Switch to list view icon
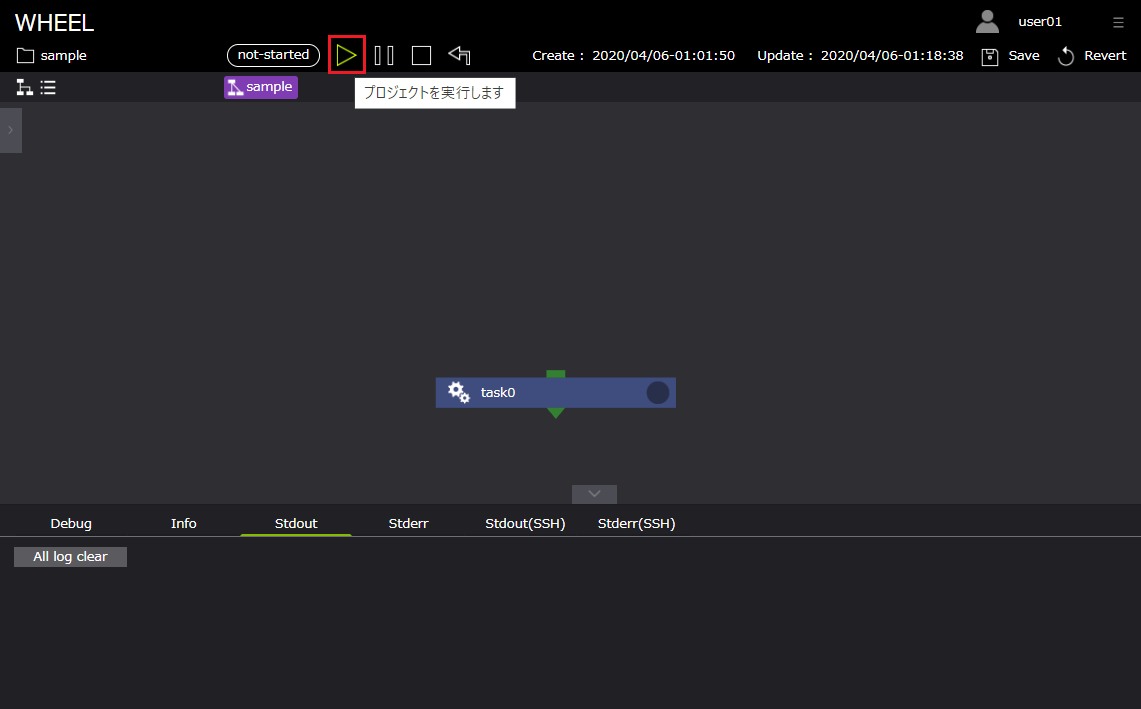Image resolution: width=1141 pixels, height=709 pixels. 48,88
